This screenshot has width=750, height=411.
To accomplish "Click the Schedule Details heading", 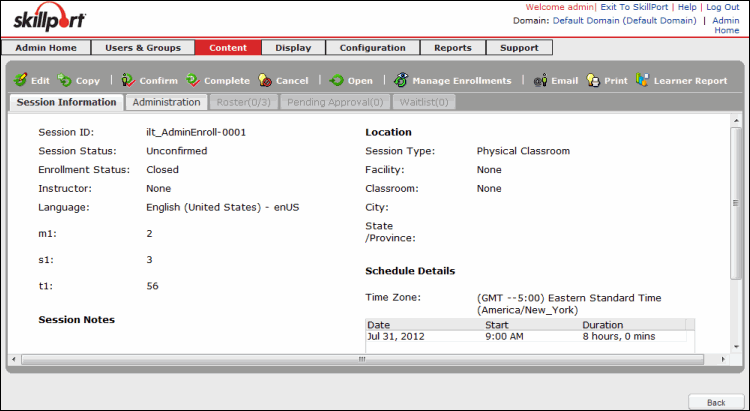I will [x=410, y=271].
